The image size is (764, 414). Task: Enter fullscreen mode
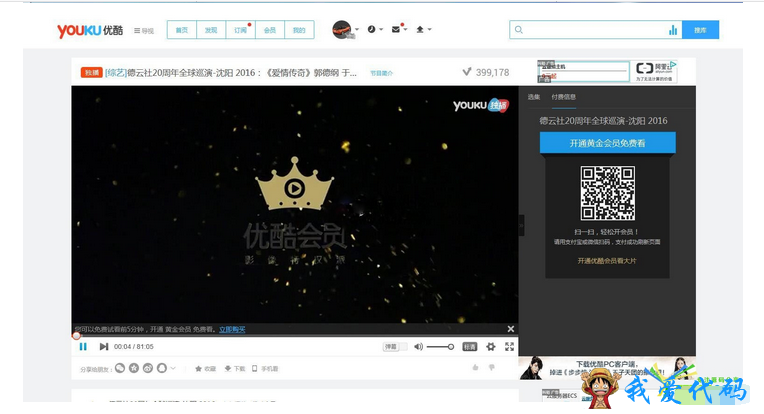510,346
